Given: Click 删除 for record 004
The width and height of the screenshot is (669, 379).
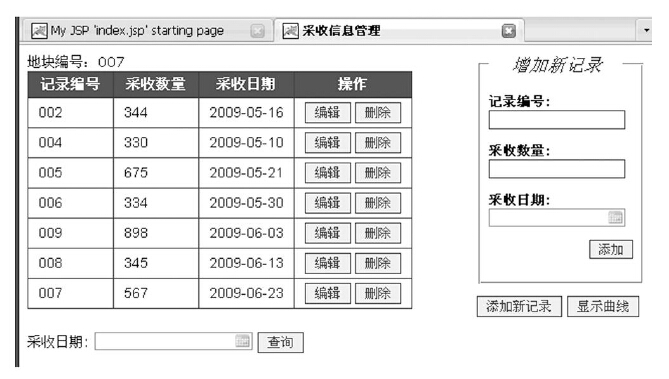Looking at the screenshot, I should 378,143.
